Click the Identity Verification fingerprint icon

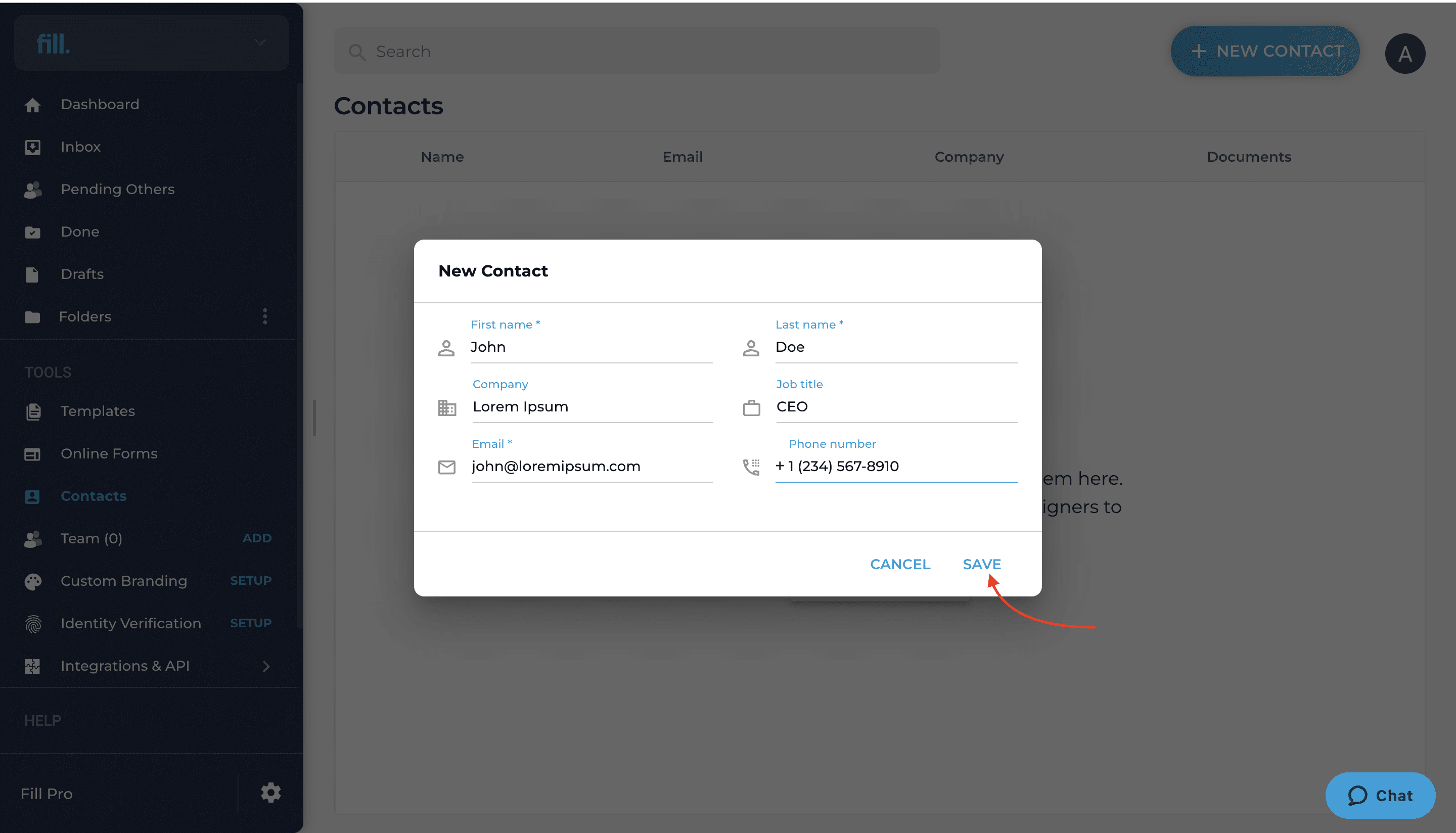click(33, 624)
